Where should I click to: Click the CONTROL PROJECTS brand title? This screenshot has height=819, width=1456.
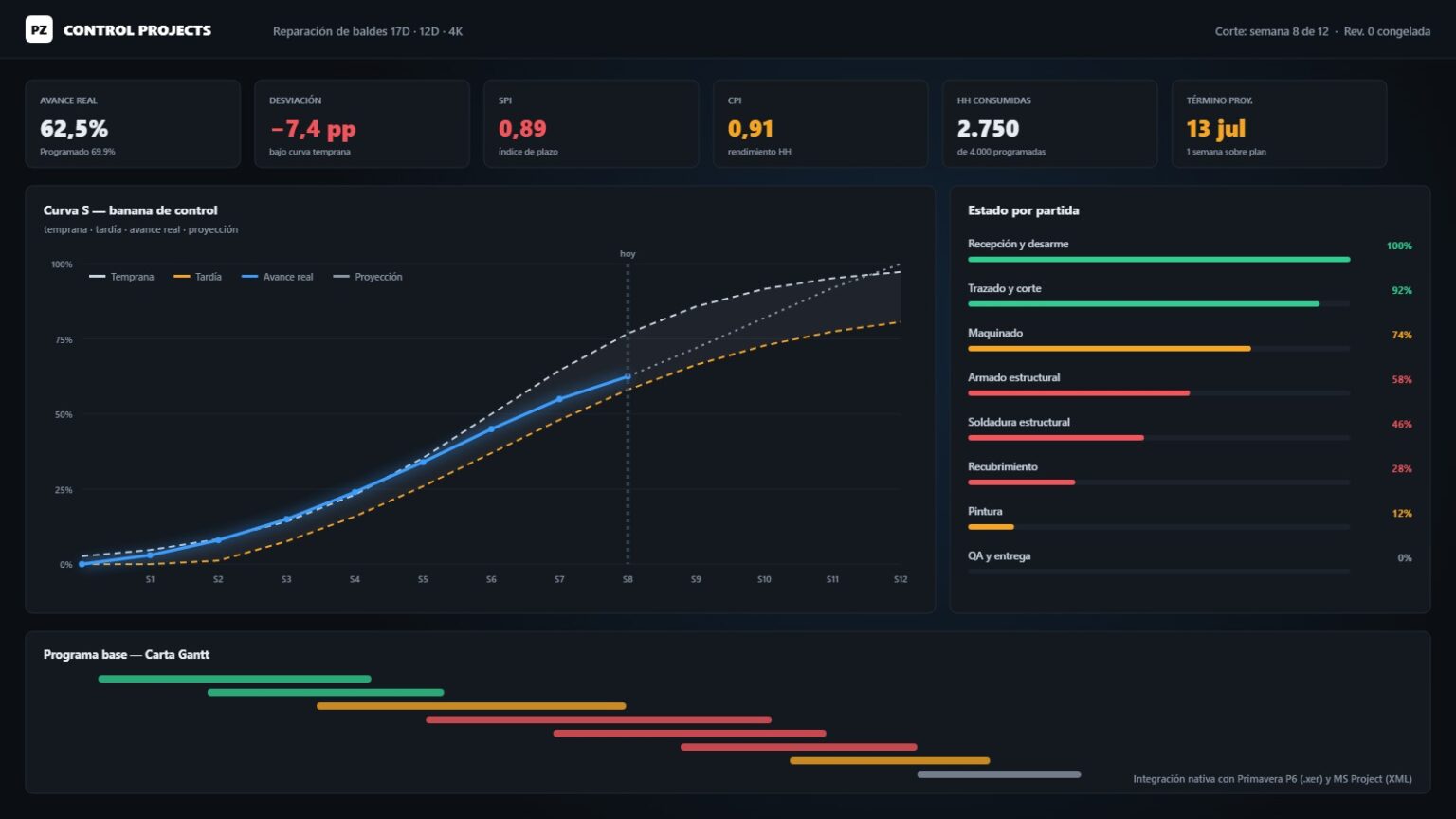tap(137, 30)
